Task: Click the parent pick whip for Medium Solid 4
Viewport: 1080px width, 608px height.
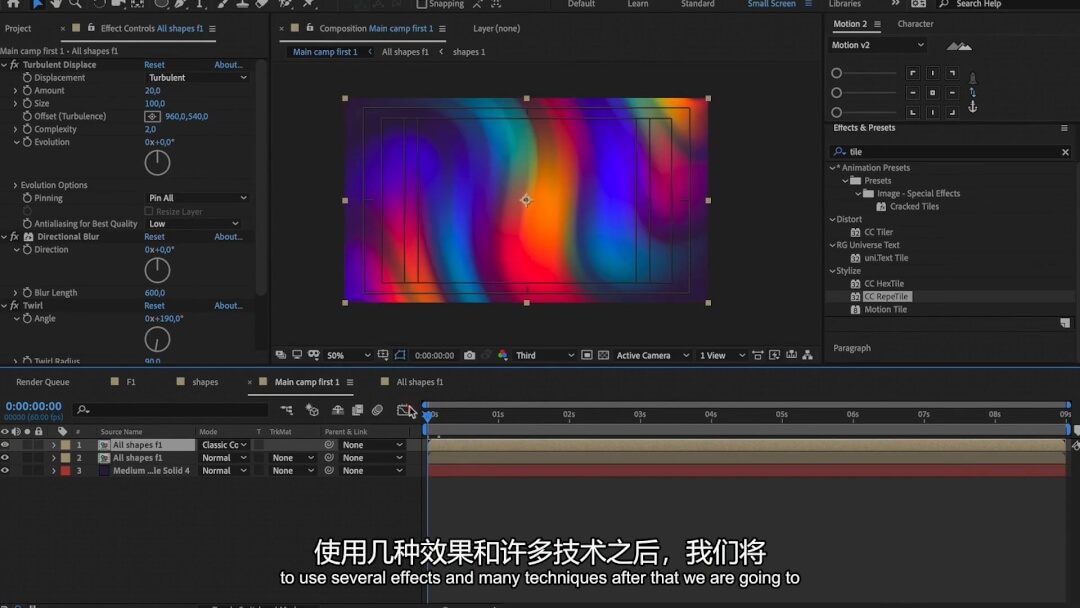Action: coord(329,471)
